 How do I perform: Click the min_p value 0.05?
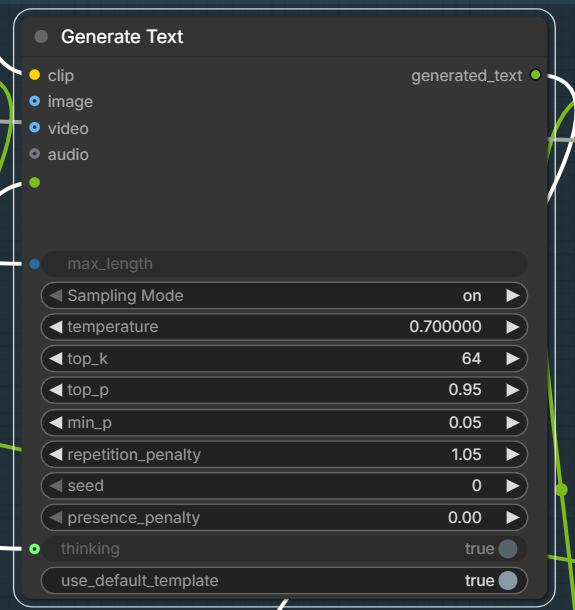coord(465,422)
